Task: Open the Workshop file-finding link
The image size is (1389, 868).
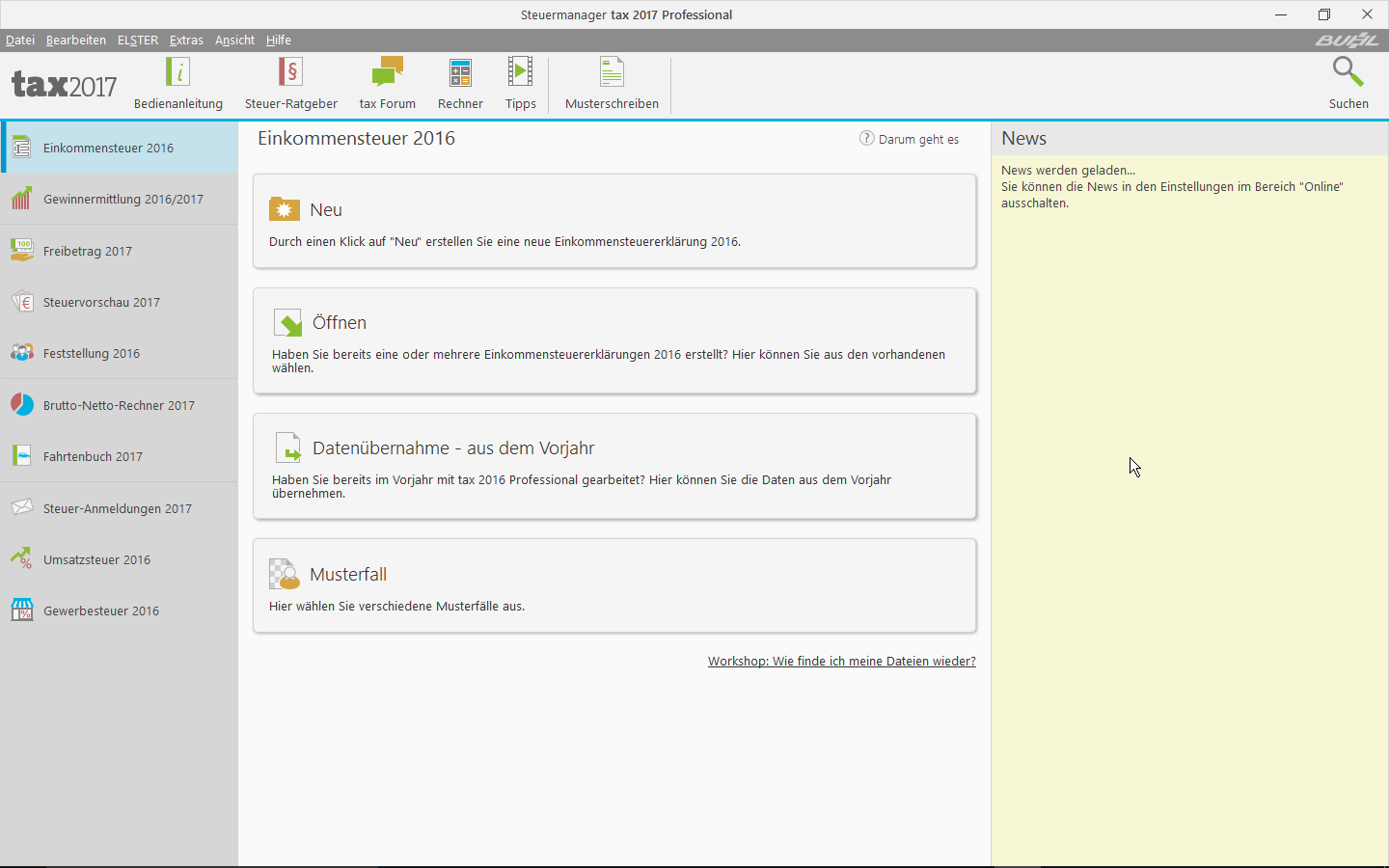Action: coord(841,662)
